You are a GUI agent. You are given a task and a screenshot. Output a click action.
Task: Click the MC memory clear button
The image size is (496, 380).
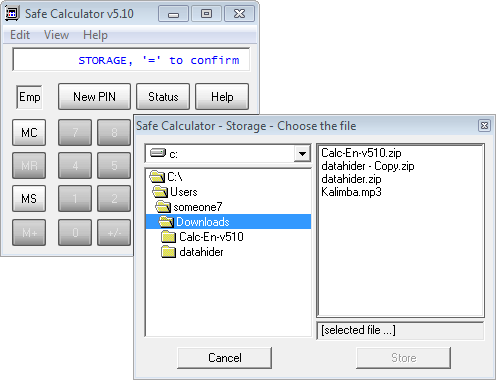click(29, 133)
